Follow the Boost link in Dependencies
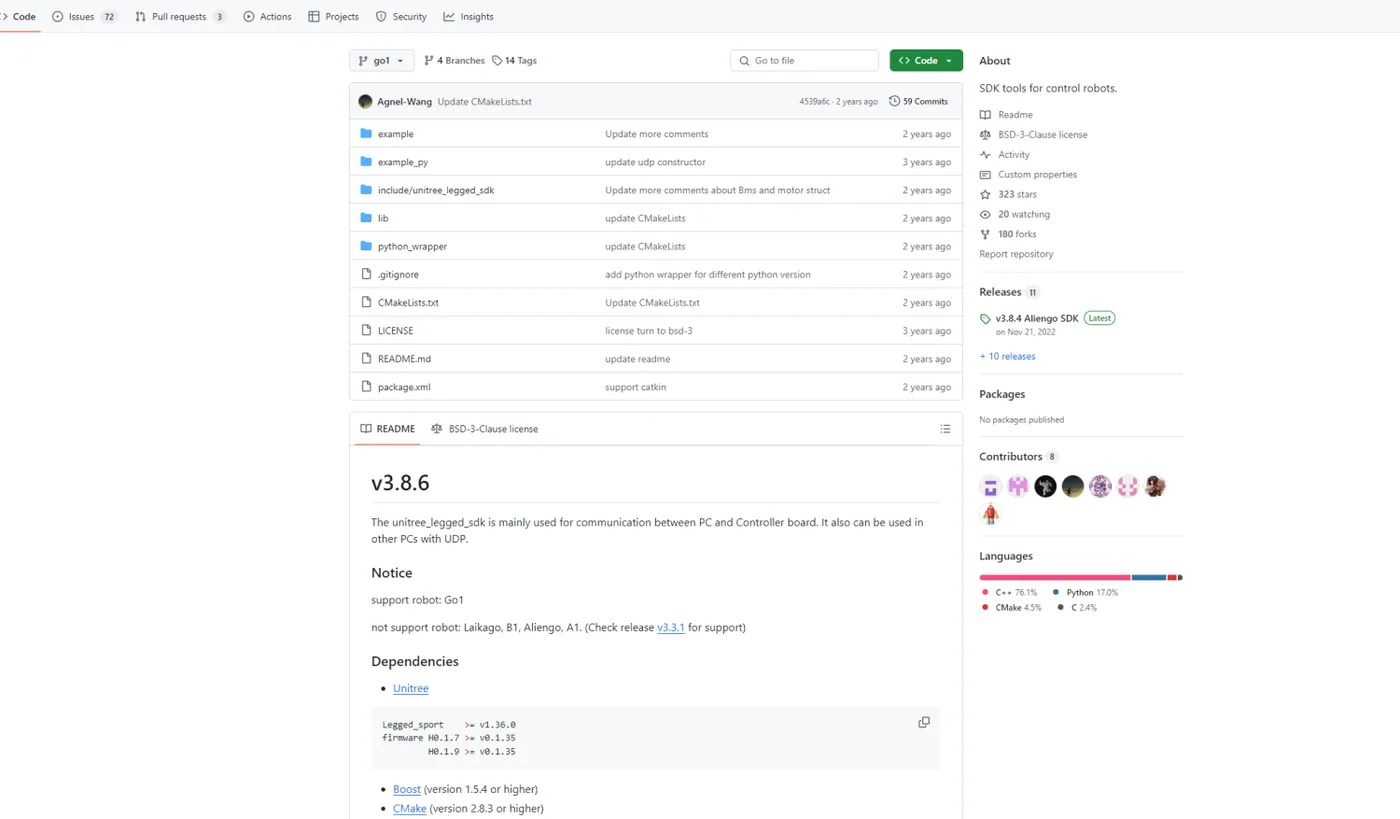 coord(407,789)
